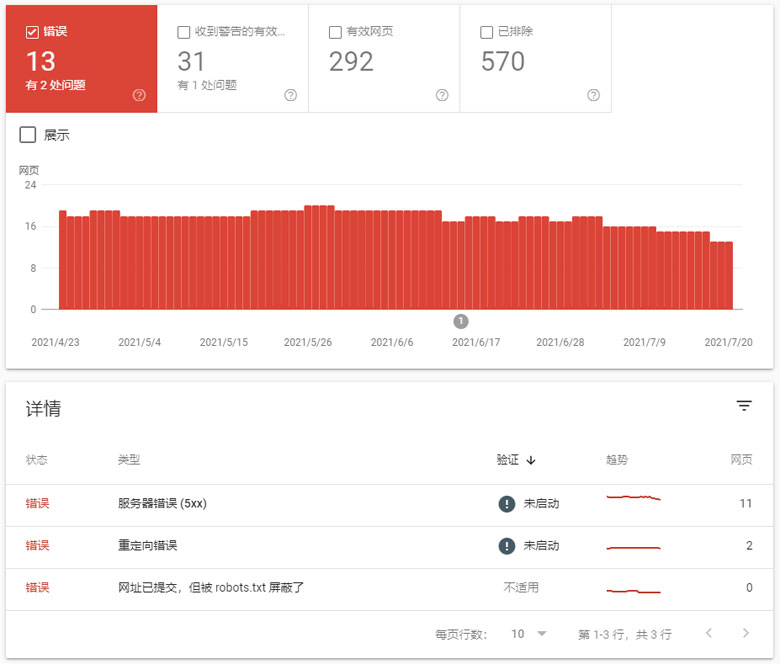Open the rows-per-page dropdown showing 10

click(x=530, y=634)
